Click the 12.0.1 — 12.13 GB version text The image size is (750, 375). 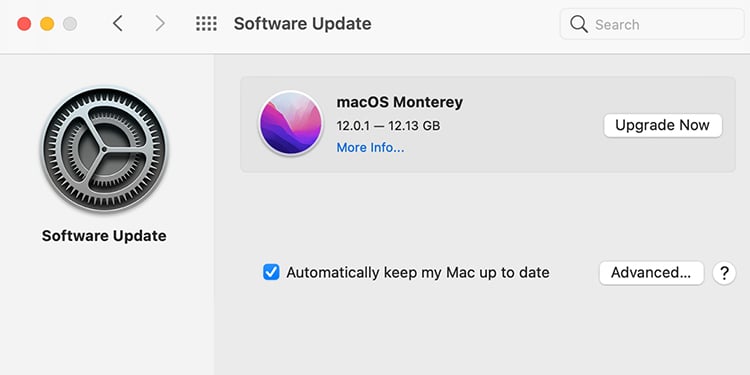click(388, 126)
